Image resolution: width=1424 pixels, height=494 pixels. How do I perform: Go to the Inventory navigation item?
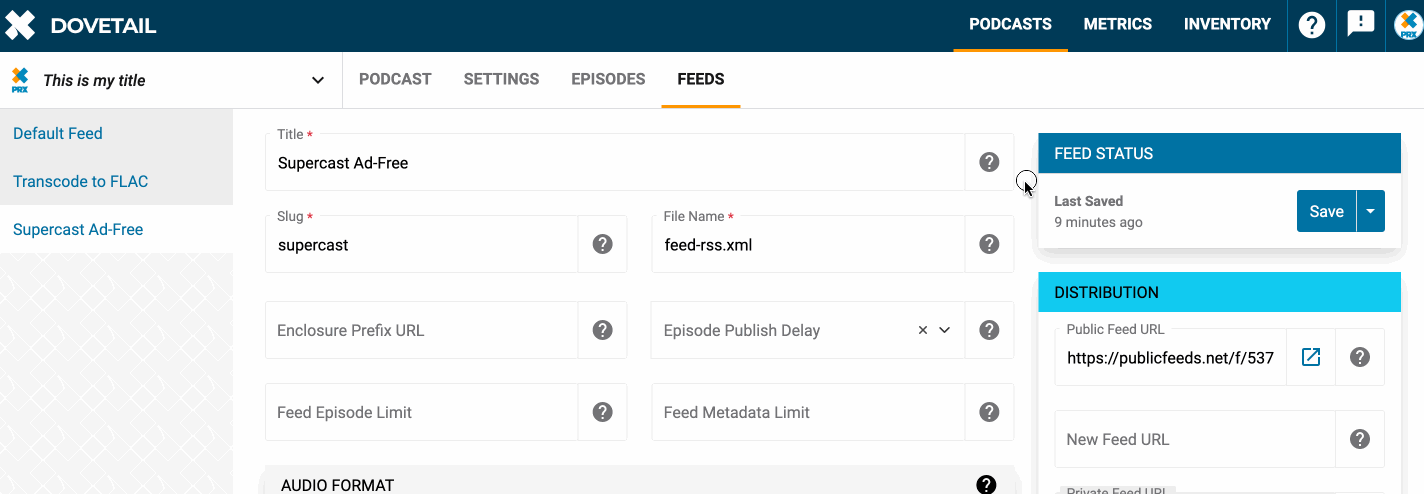(x=1227, y=24)
